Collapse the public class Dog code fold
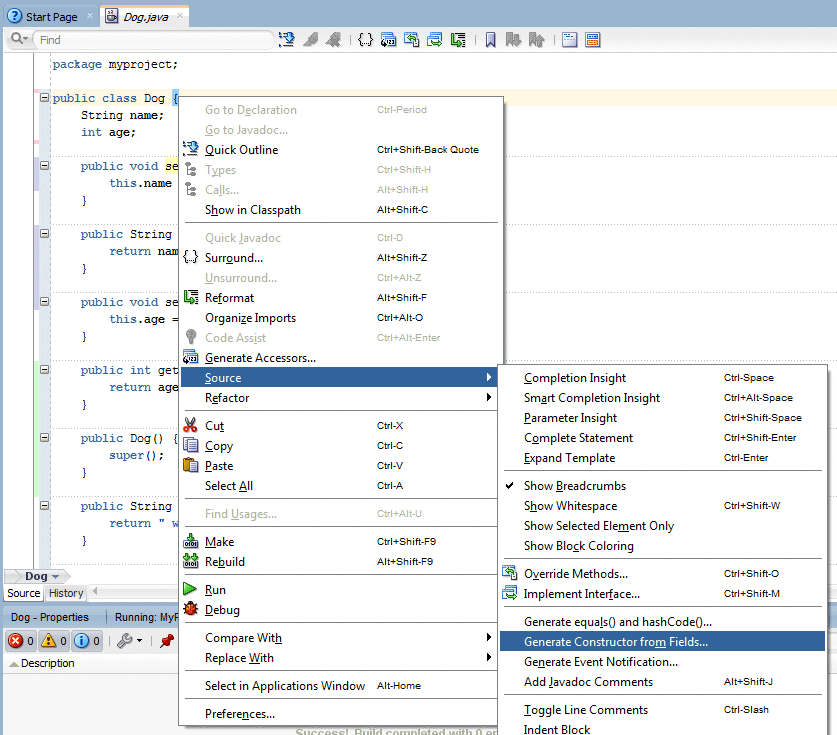 coord(44,97)
